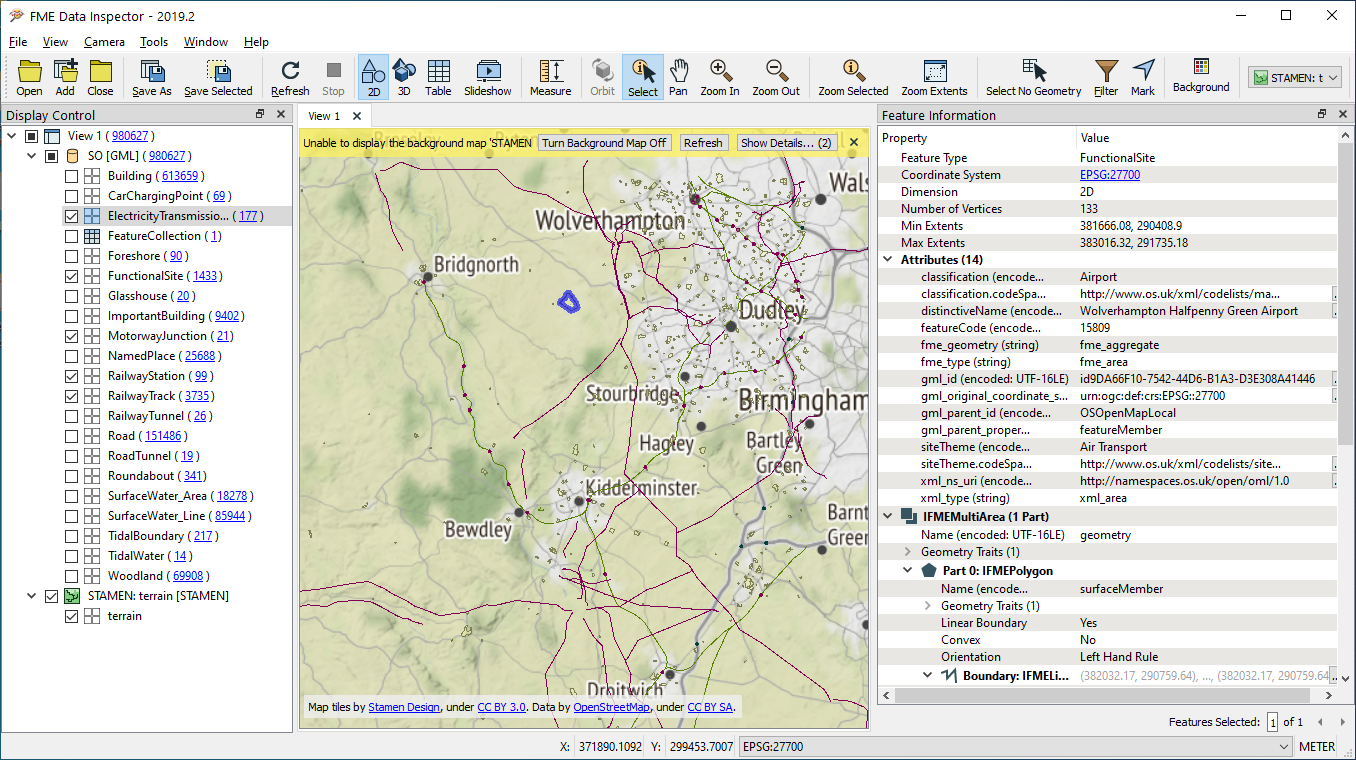Open the View menu

[55, 42]
